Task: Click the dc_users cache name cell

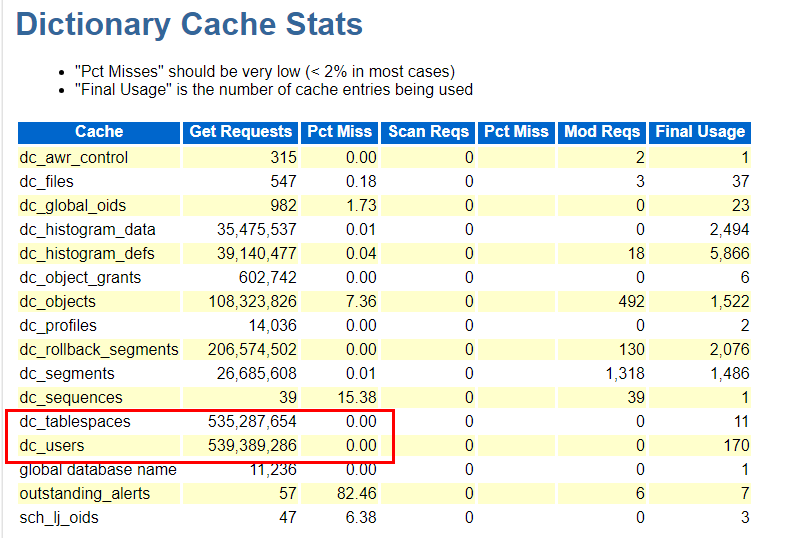Action: [52, 446]
